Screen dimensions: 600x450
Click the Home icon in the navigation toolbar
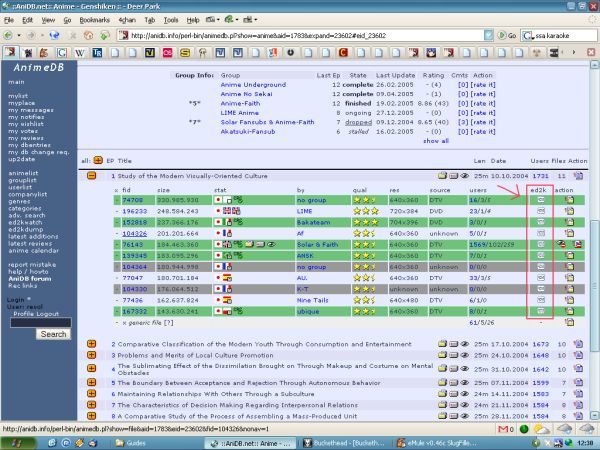pos(88,36)
